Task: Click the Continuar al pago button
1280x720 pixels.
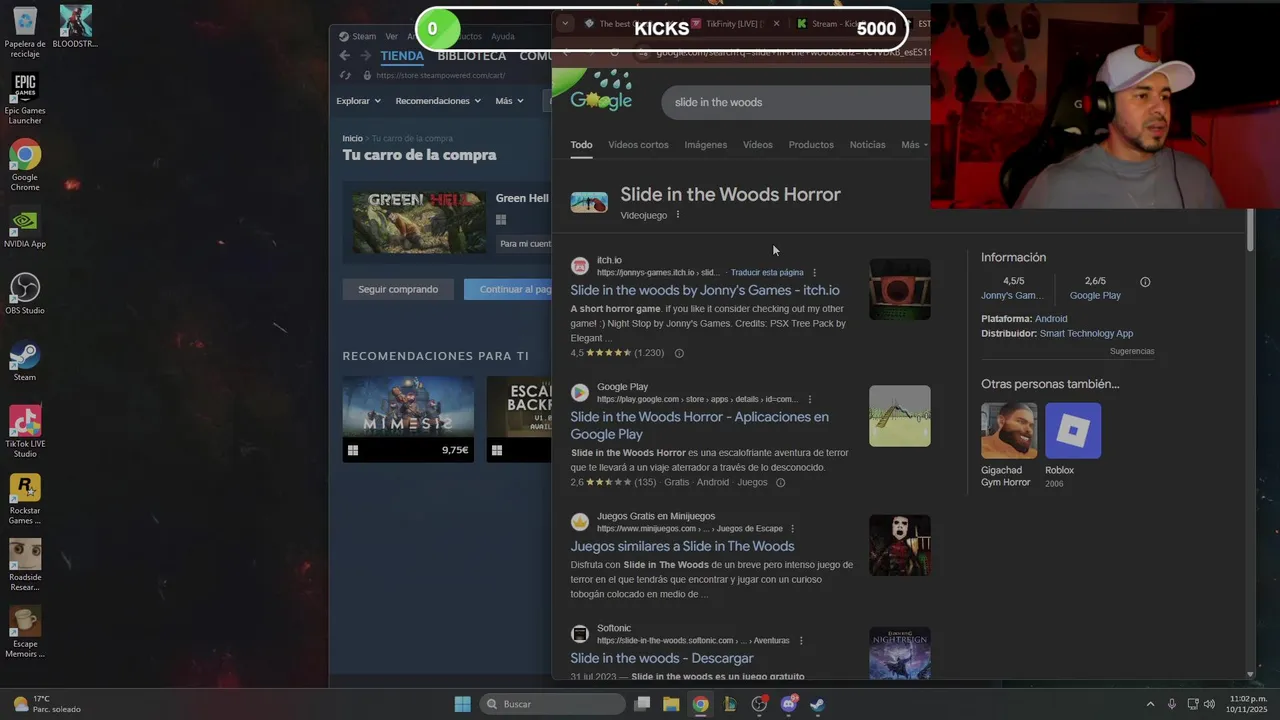Action: (508, 289)
